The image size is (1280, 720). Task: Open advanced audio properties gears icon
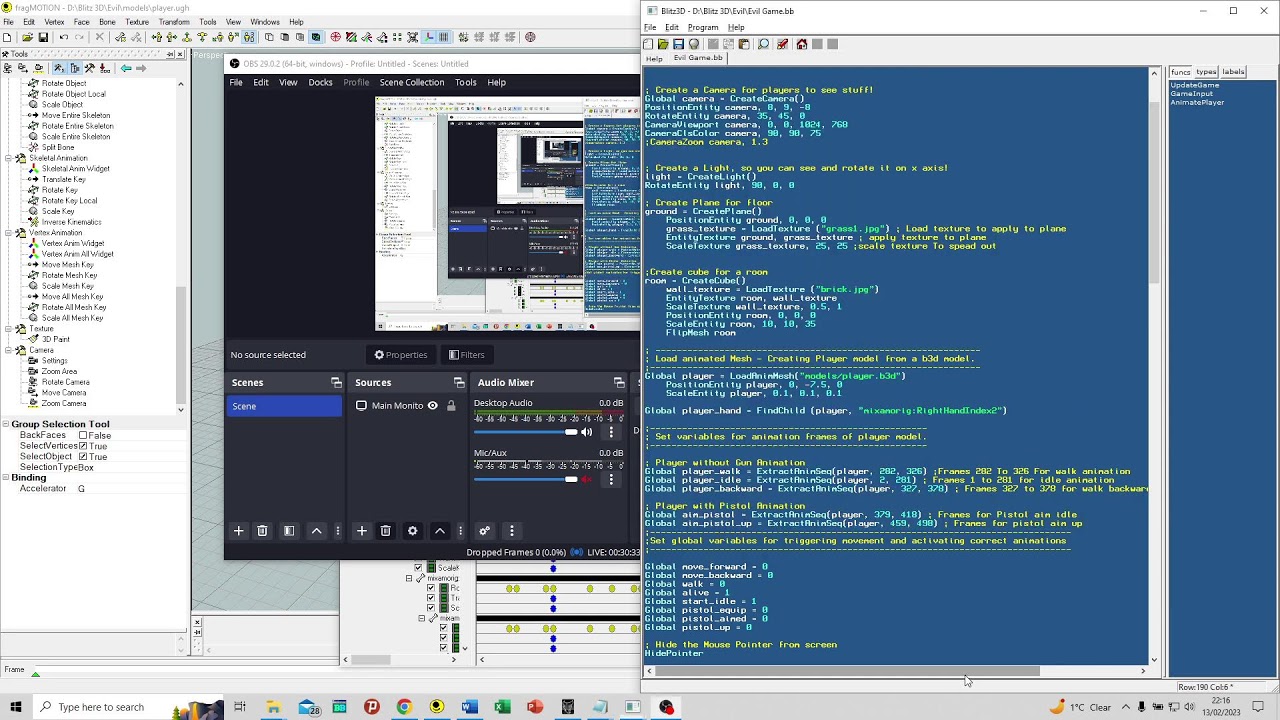coord(485,531)
